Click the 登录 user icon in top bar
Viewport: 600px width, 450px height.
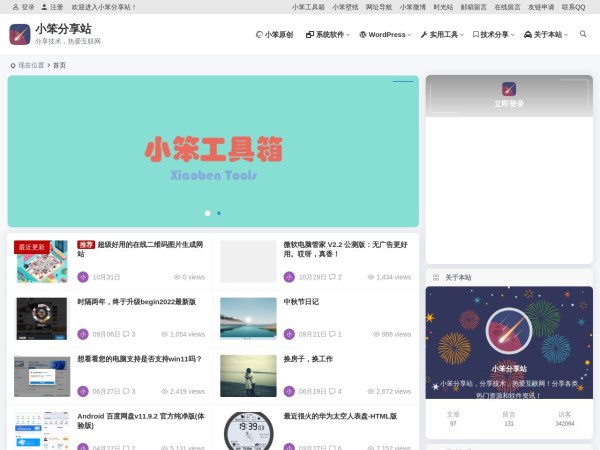15,7
